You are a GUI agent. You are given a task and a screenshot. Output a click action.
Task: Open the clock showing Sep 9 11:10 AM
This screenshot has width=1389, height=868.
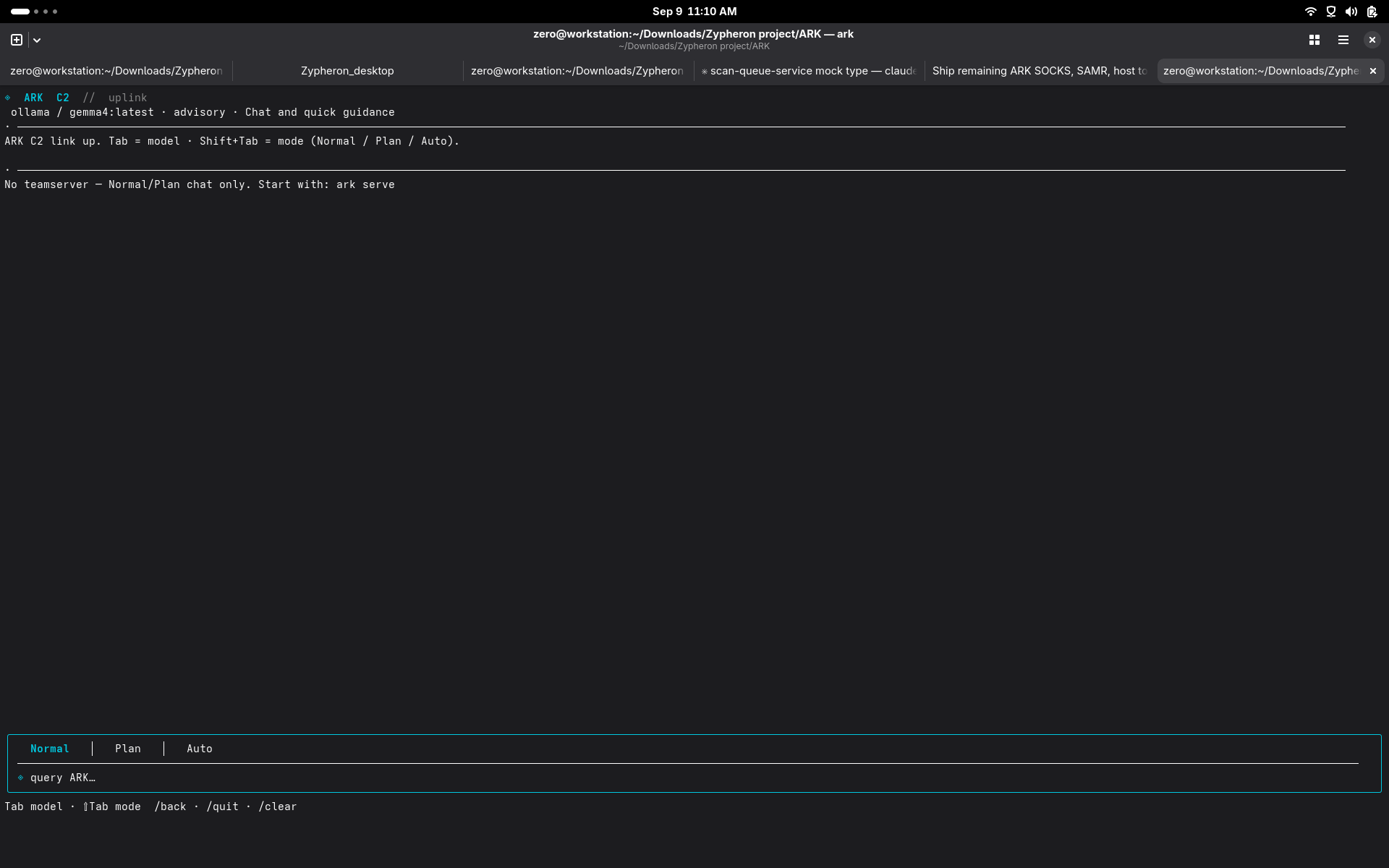pyautogui.click(x=694, y=12)
